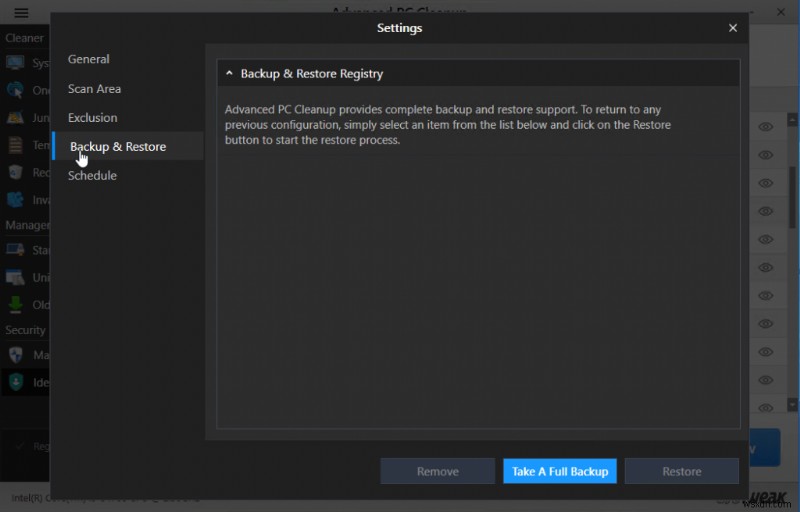Screen dimensions: 800x512
Task: Switch to the General settings tab
Action: point(88,59)
